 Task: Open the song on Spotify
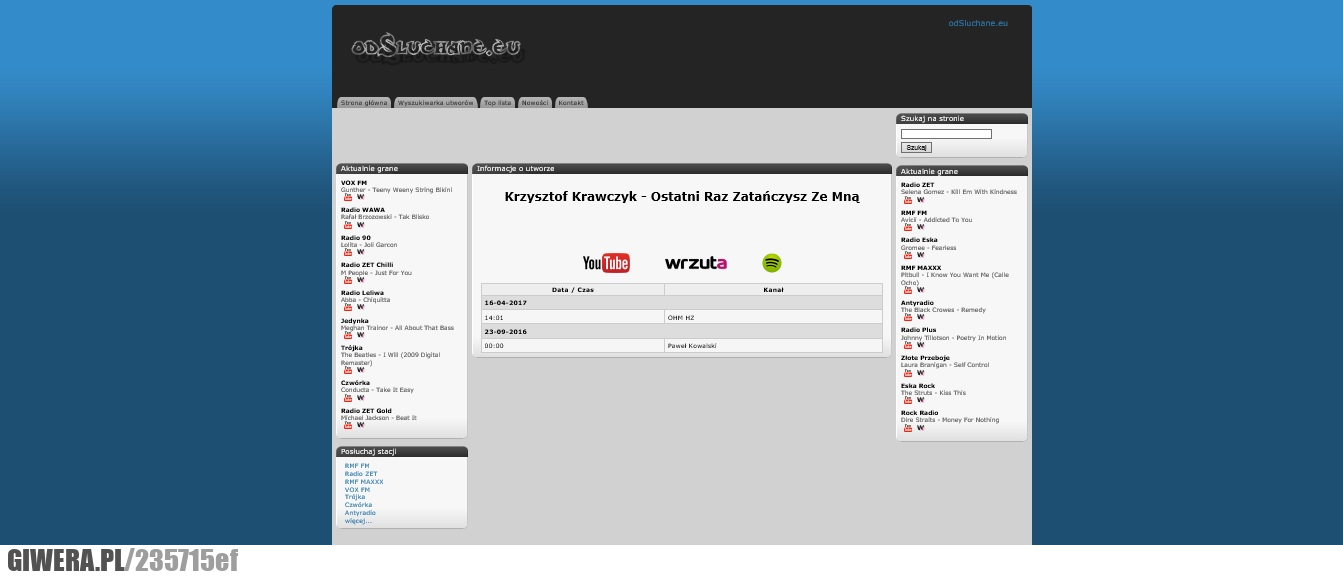[772, 263]
